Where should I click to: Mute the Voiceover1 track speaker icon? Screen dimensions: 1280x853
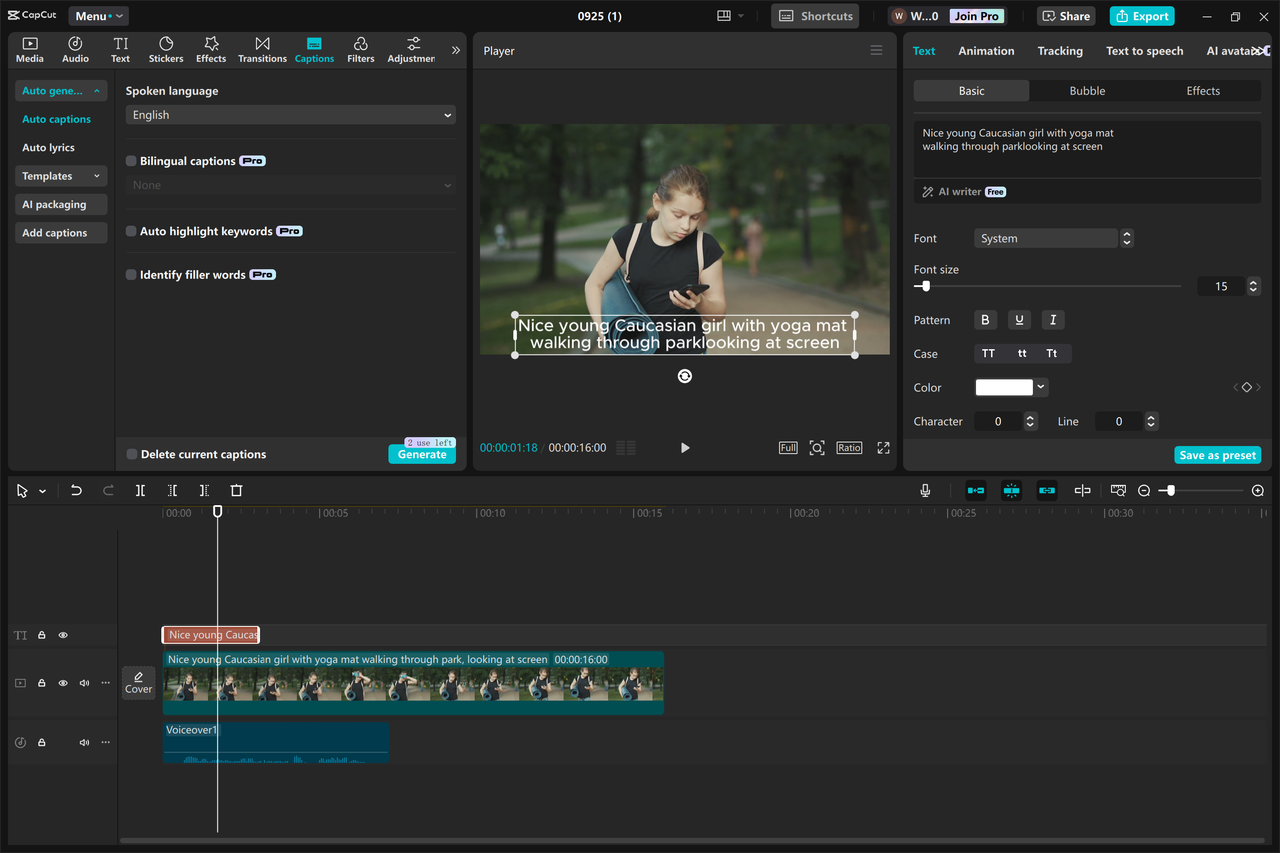[x=84, y=742]
